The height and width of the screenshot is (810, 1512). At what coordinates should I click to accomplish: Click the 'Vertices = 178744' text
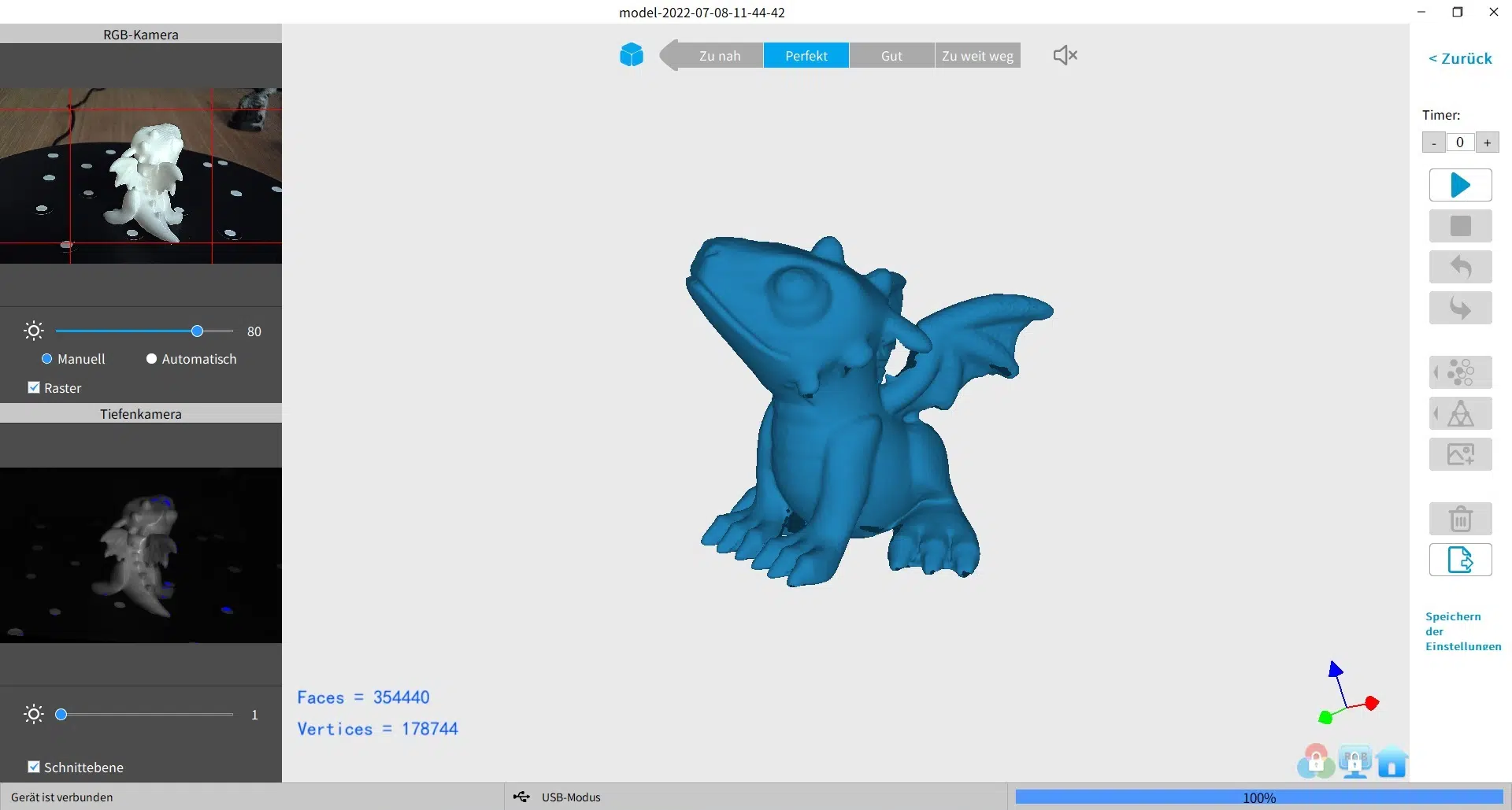(x=377, y=729)
